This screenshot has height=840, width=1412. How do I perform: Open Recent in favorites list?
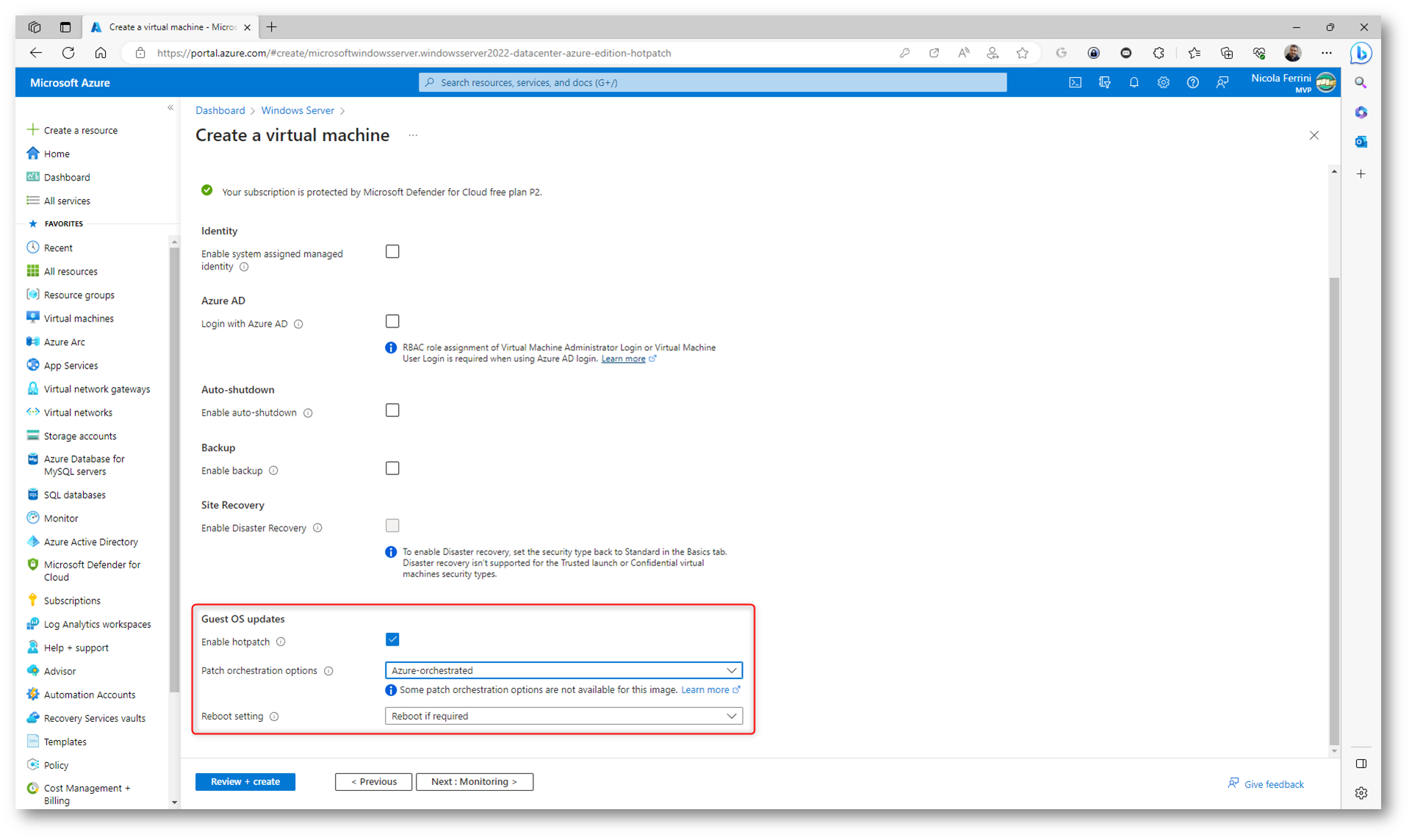[x=58, y=247]
